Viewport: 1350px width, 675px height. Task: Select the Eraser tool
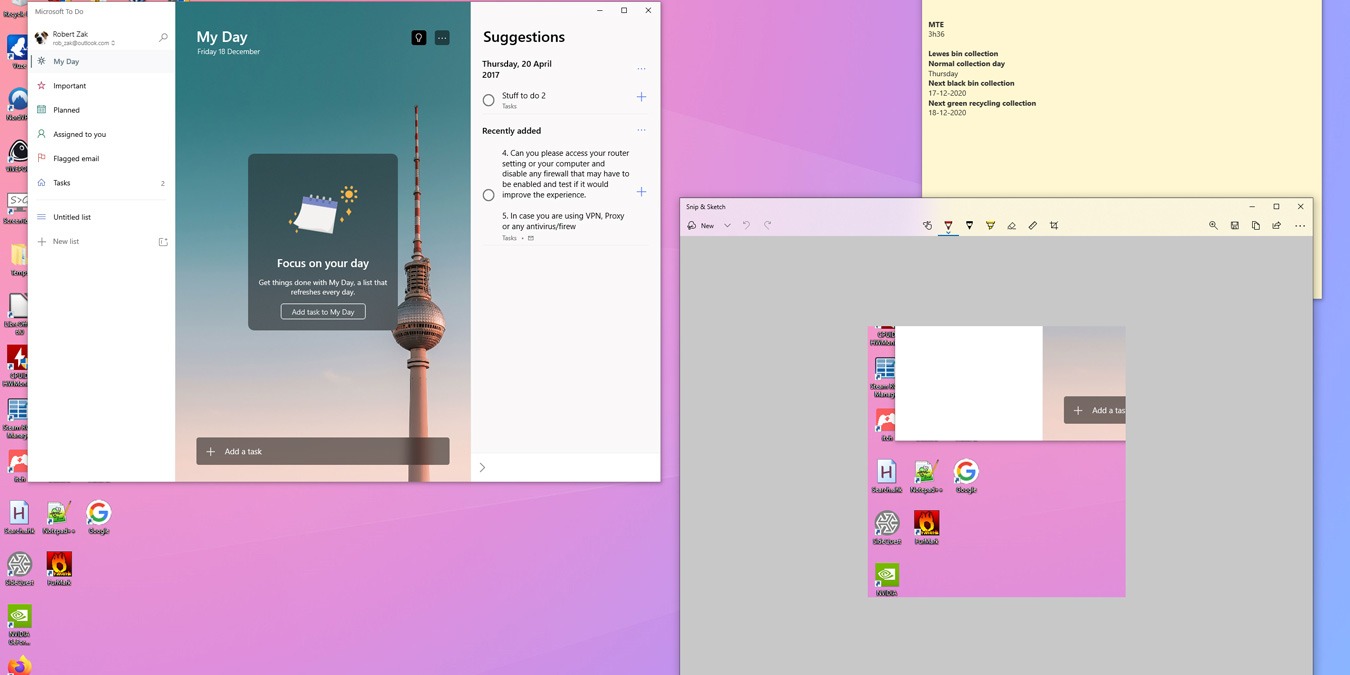coord(1012,225)
